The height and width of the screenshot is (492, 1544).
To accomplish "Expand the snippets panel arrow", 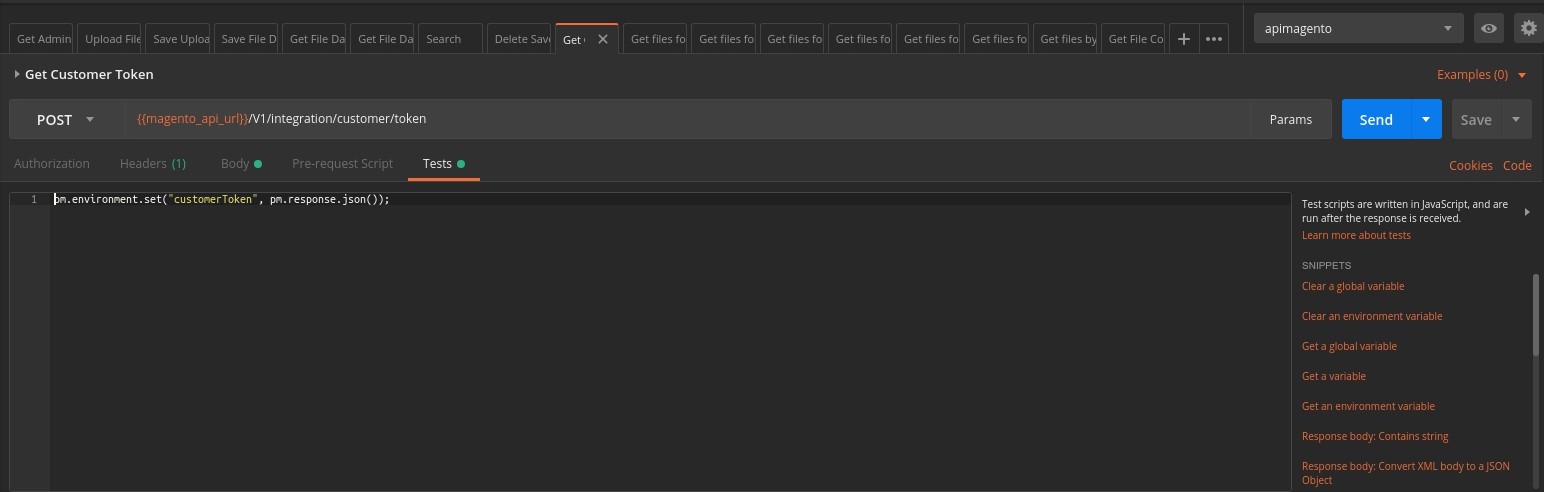I will 1526,212.
